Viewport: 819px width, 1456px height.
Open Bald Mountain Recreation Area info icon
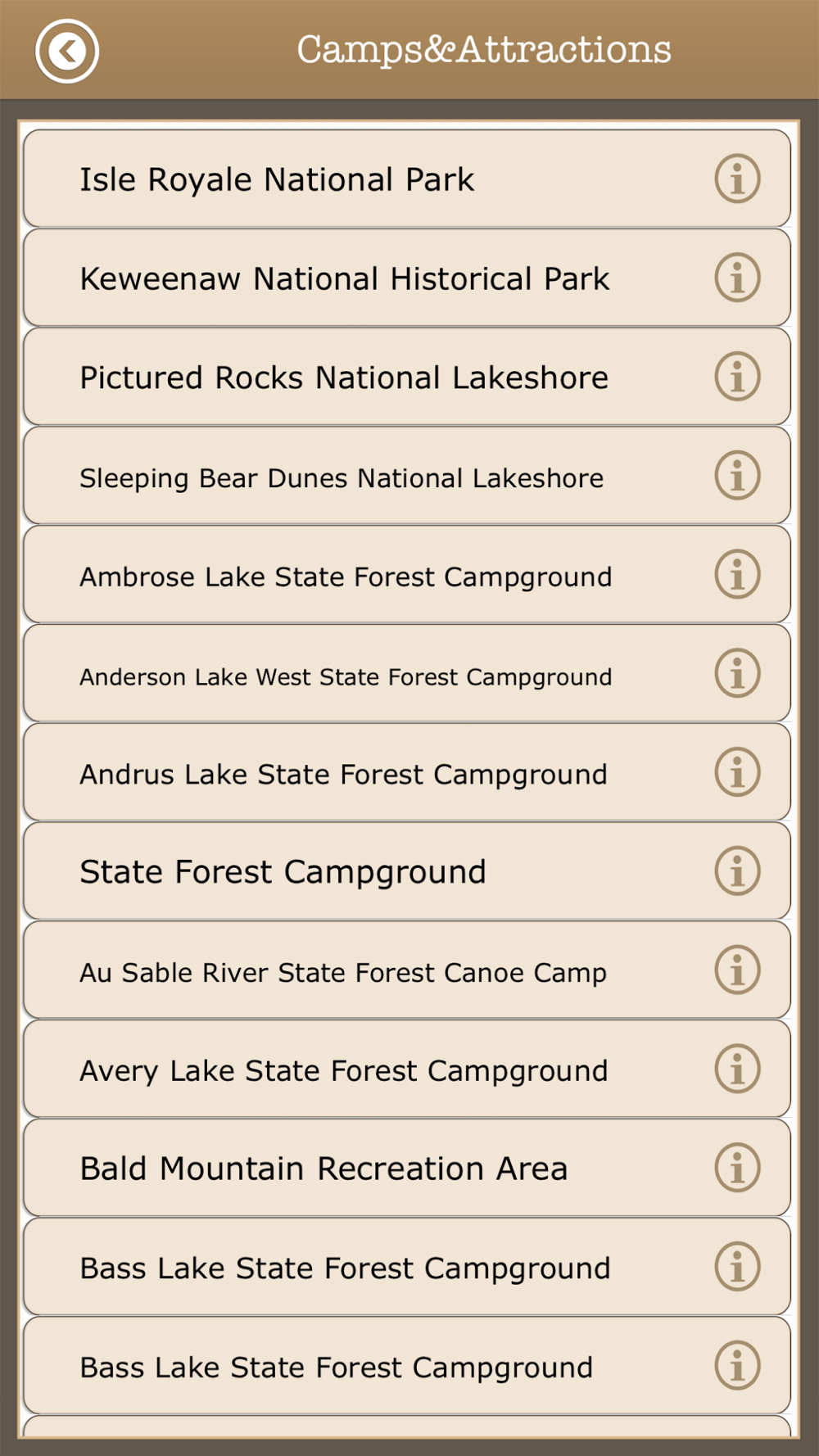tap(737, 1168)
